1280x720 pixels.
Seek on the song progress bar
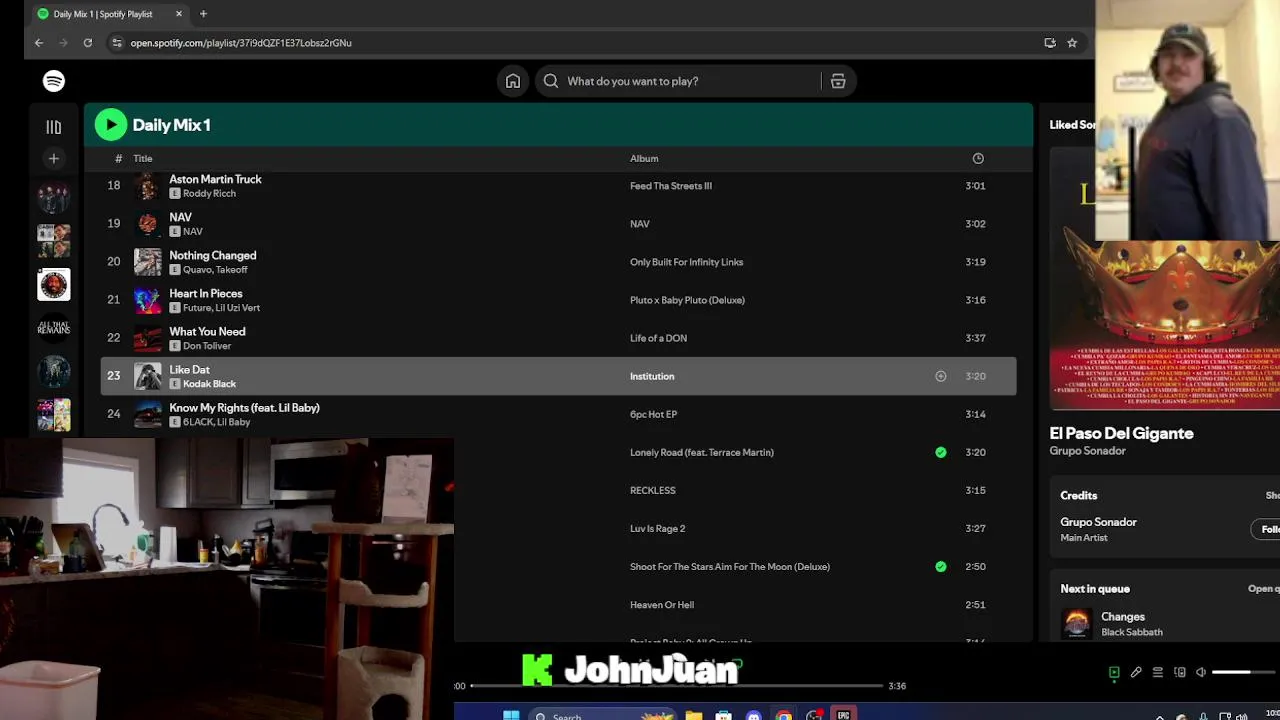tap(676, 686)
